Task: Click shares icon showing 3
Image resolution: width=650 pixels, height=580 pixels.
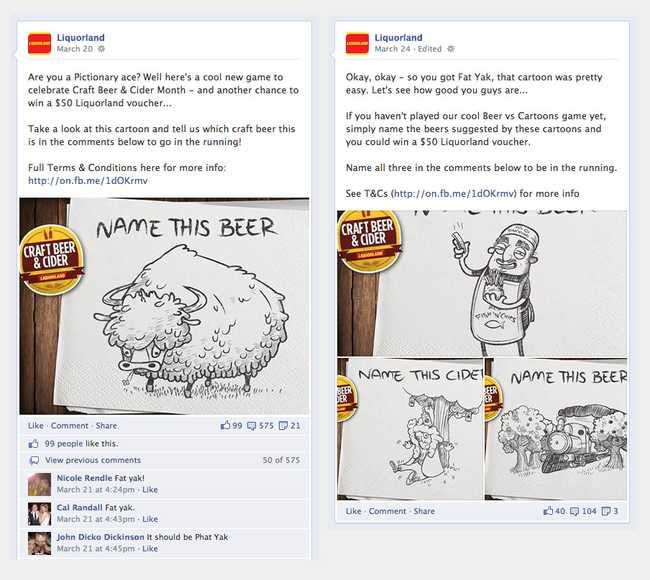Action: pos(606,512)
